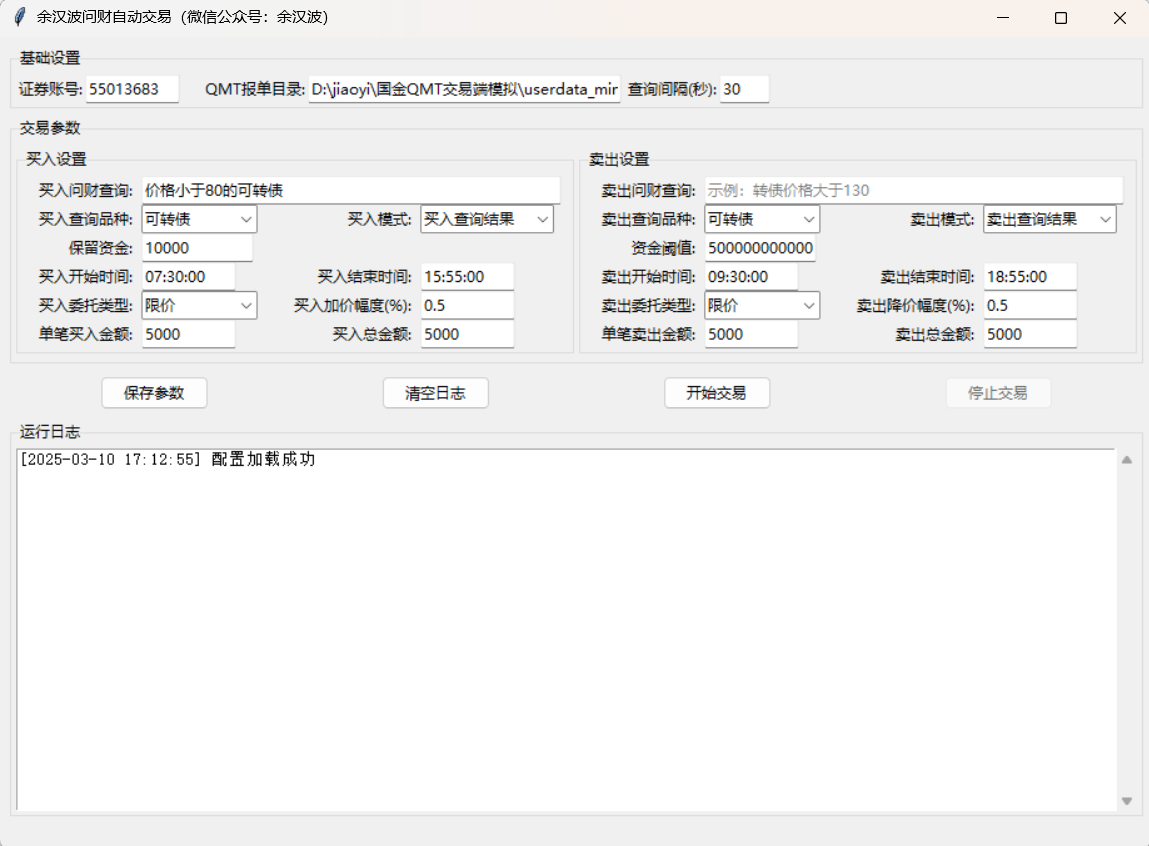Maximize the auto-trading window
1149x846 pixels.
pos(1061,18)
